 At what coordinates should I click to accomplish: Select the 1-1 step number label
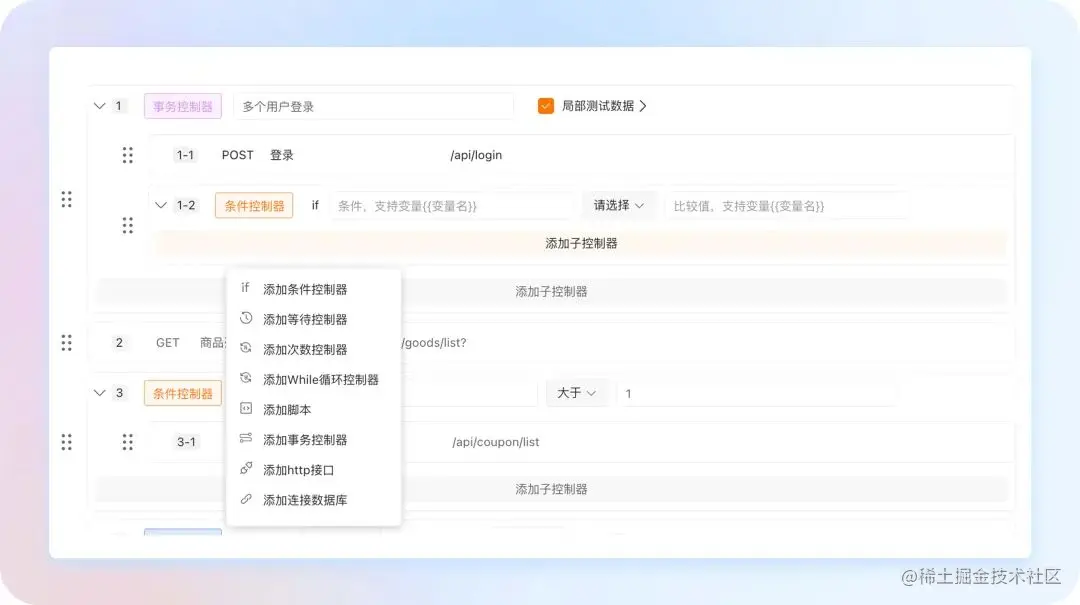click(x=185, y=155)
